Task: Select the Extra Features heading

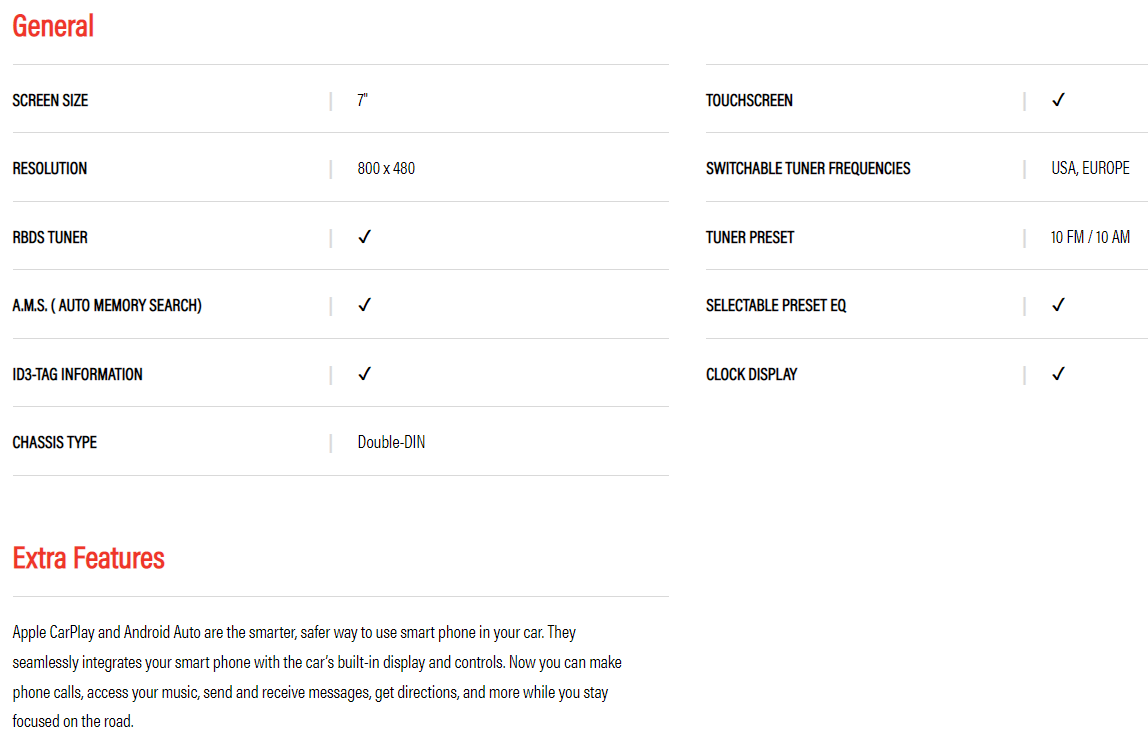Action: point(89,558)
